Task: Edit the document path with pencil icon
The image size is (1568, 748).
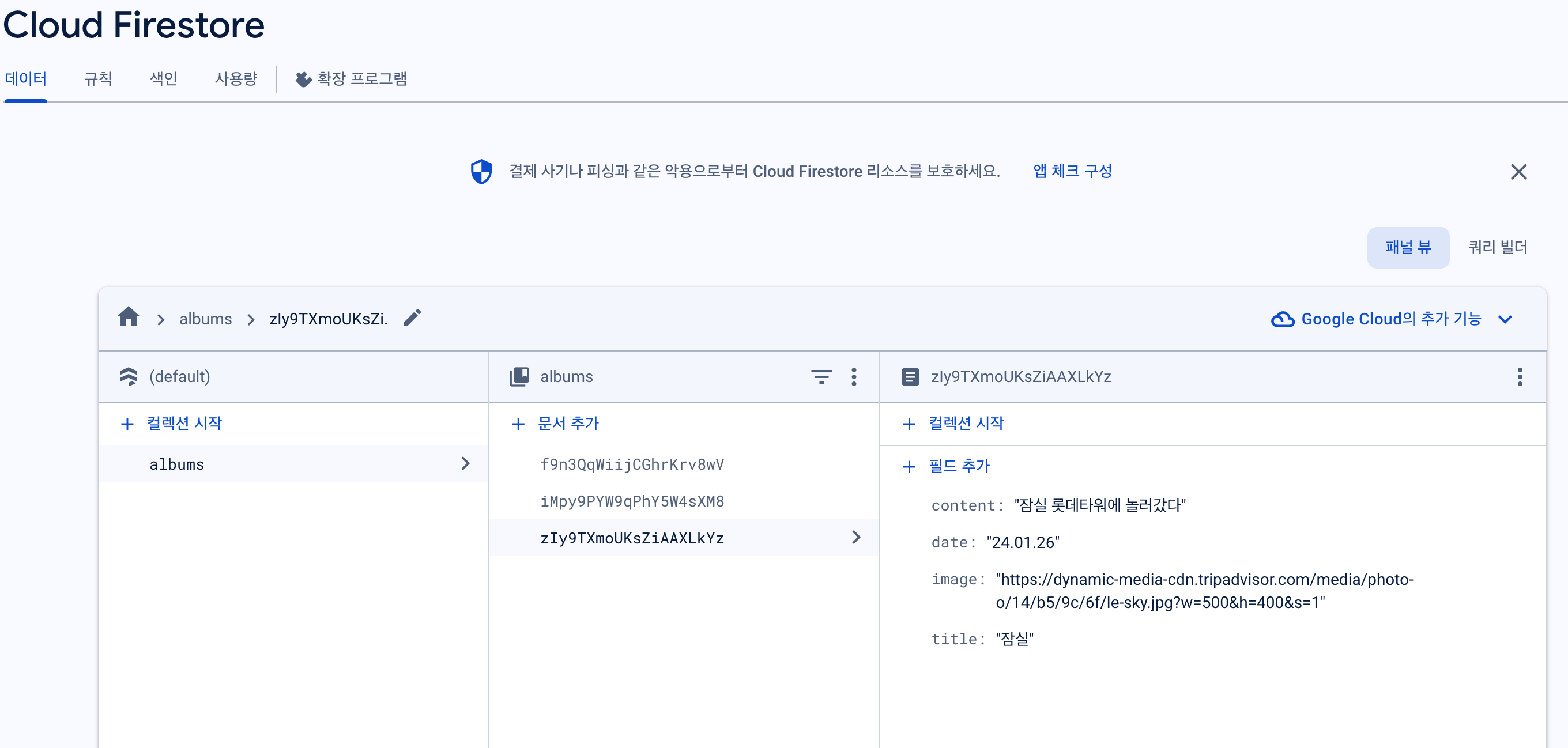Action: coord(412,318)
